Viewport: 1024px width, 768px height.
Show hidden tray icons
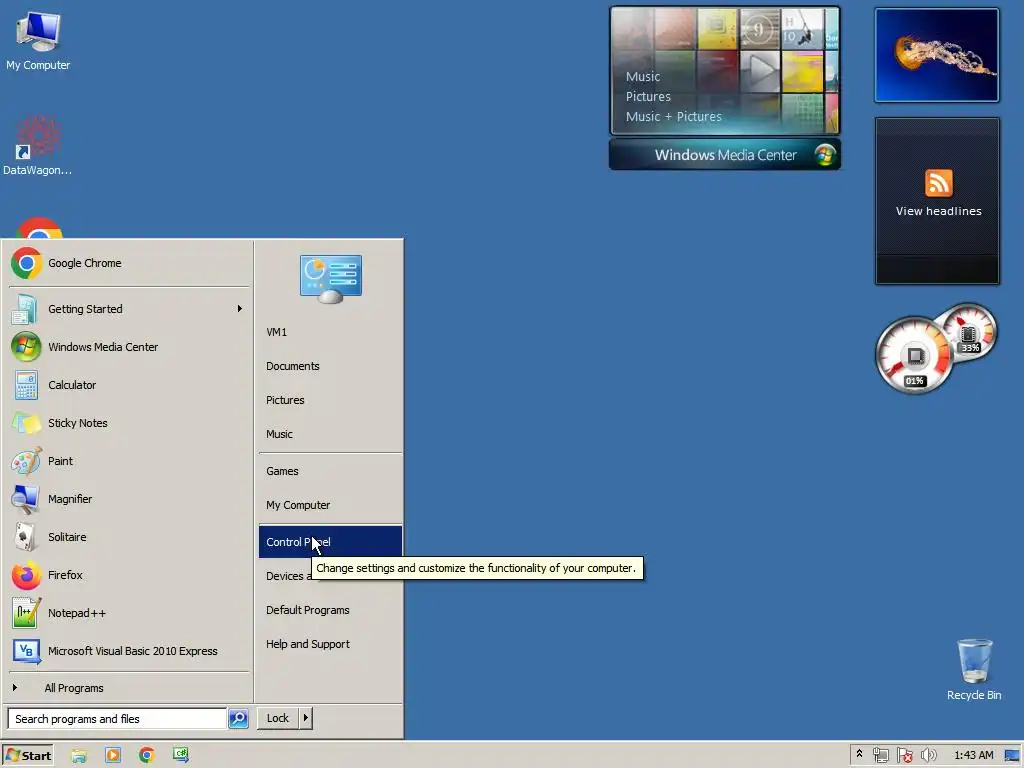click(859, 754)
